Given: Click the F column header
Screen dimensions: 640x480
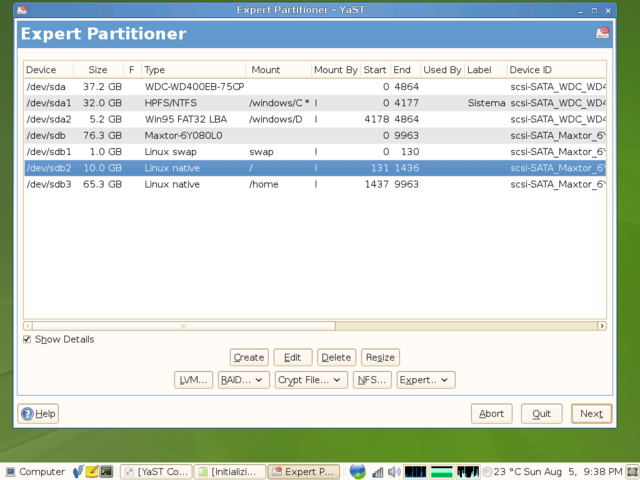Looking at the screenshot, I should (132, 70).
